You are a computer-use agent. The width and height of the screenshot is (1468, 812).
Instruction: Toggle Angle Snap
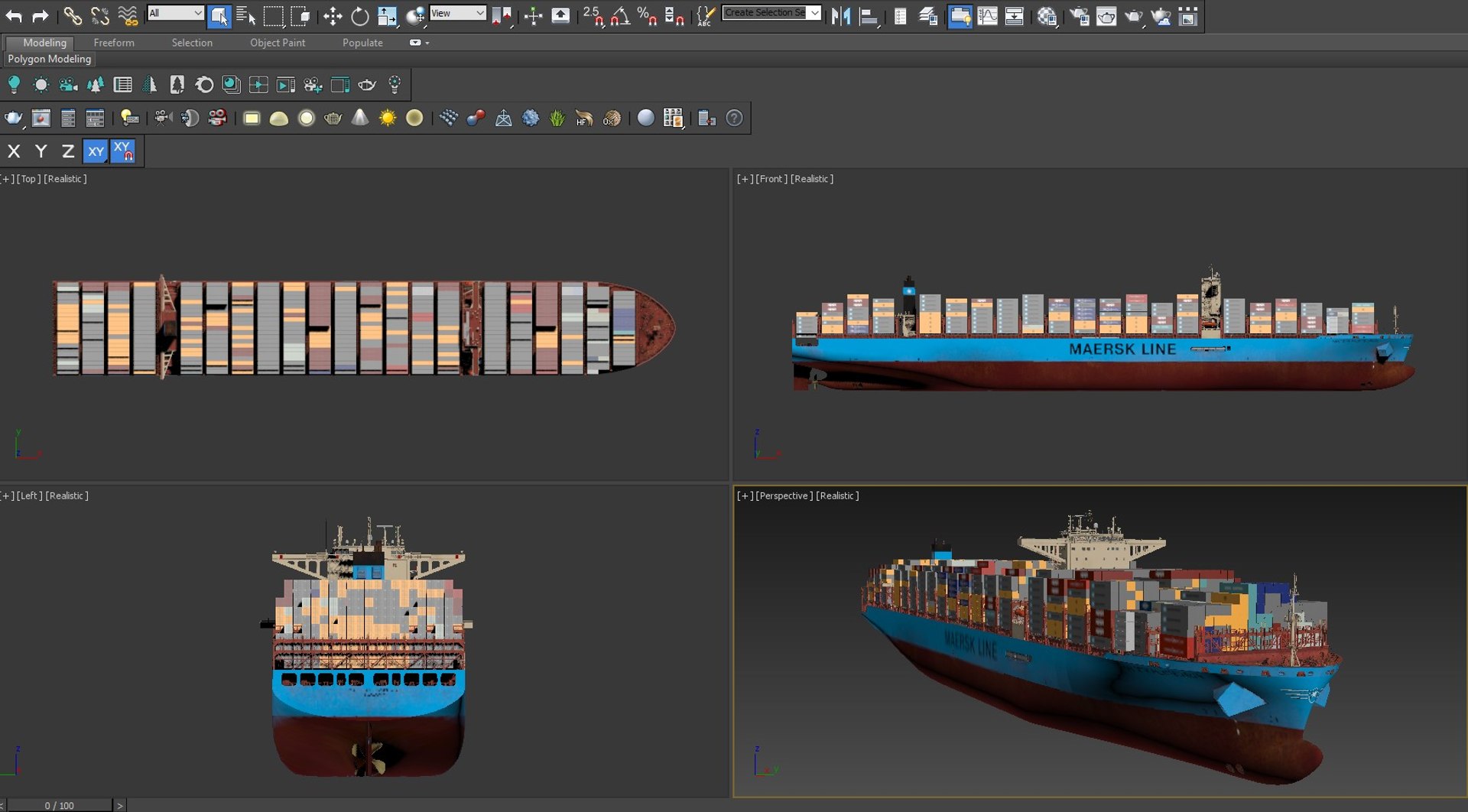[x=620, y=16]
